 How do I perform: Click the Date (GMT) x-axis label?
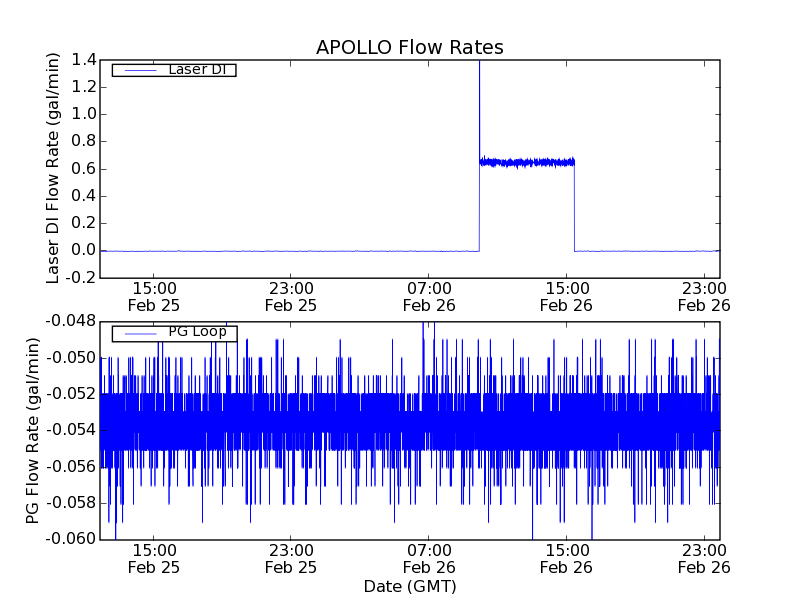pos(409,586)
